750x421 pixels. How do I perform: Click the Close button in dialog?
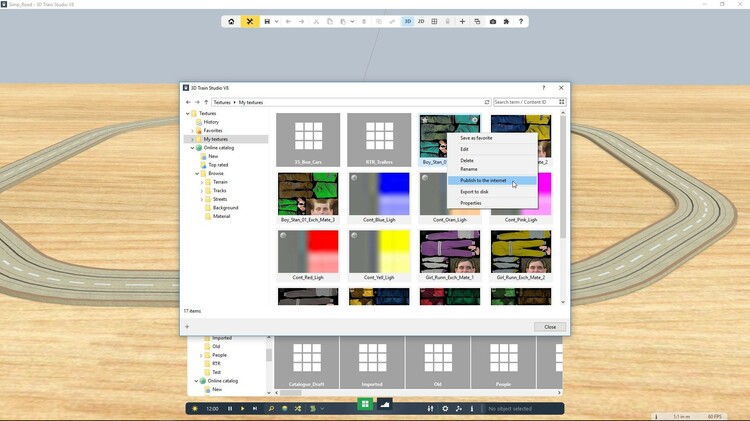pyautogui.click(x=550, y=327)
